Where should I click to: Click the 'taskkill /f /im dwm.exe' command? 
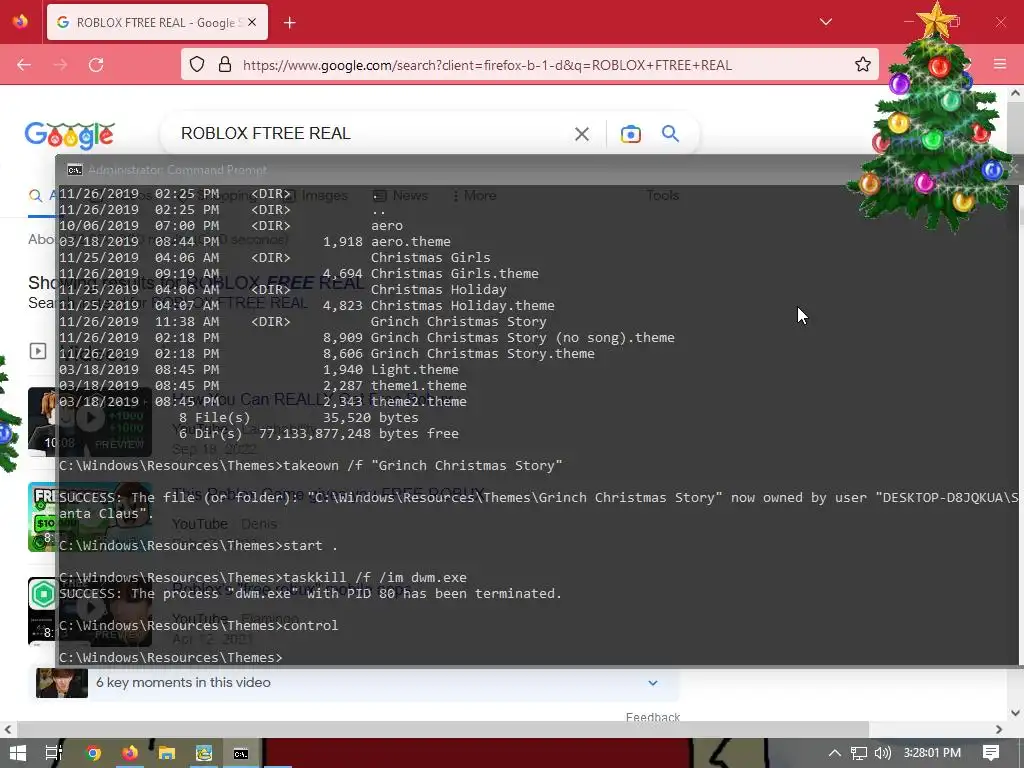[x=375, y=577]
